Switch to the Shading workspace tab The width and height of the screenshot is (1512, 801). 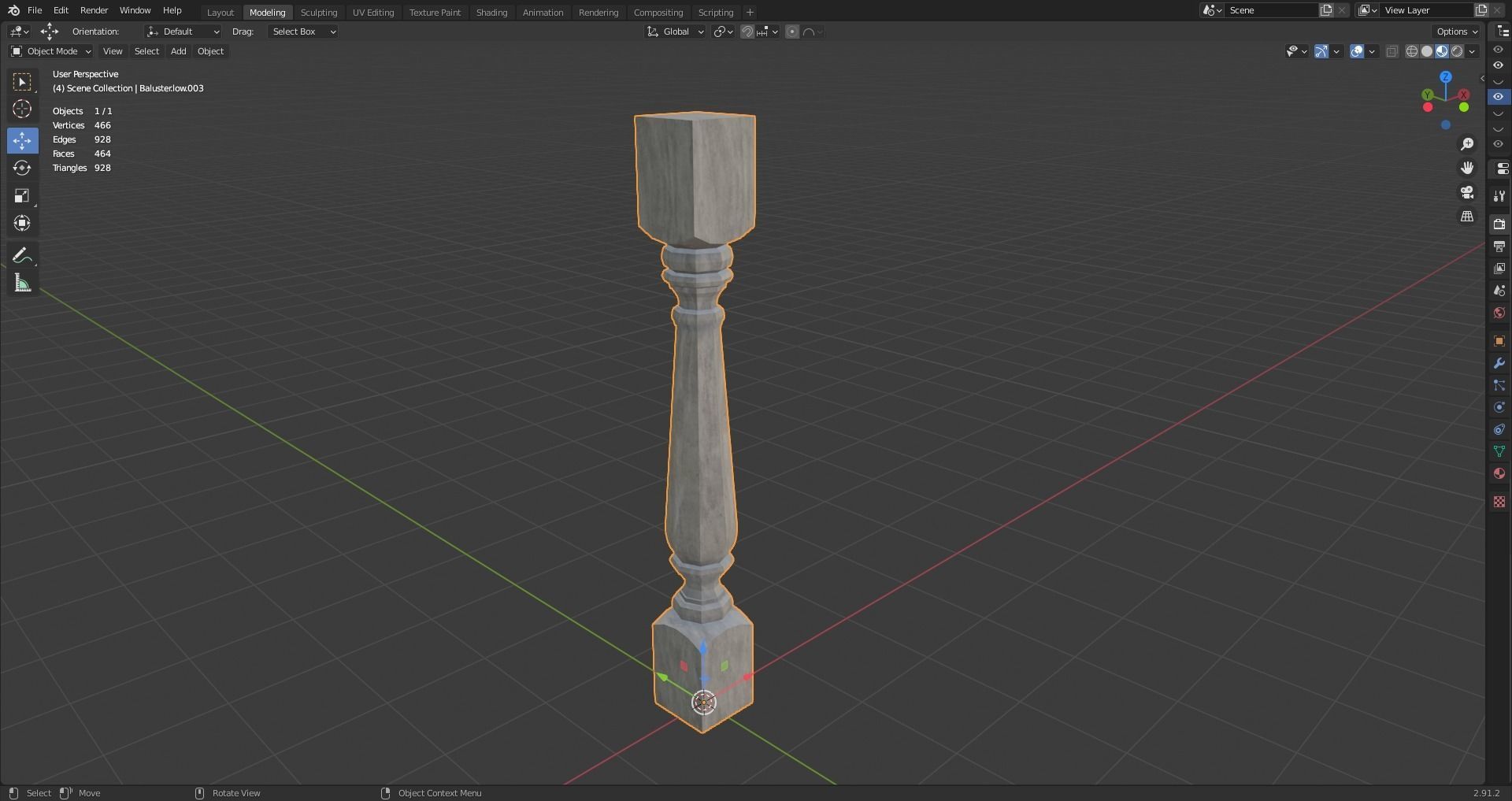(x=491, y=13)
